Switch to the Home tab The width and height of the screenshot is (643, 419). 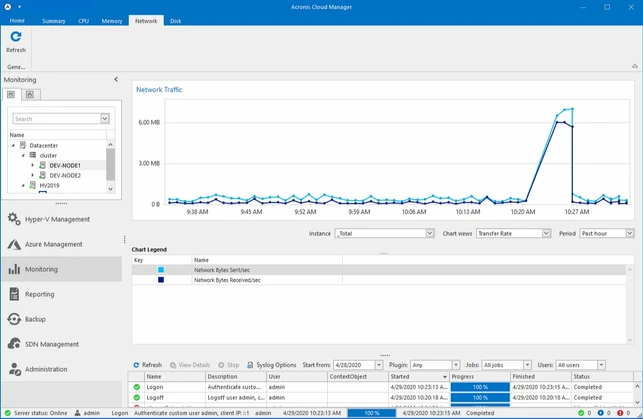(x=17, y=20)
